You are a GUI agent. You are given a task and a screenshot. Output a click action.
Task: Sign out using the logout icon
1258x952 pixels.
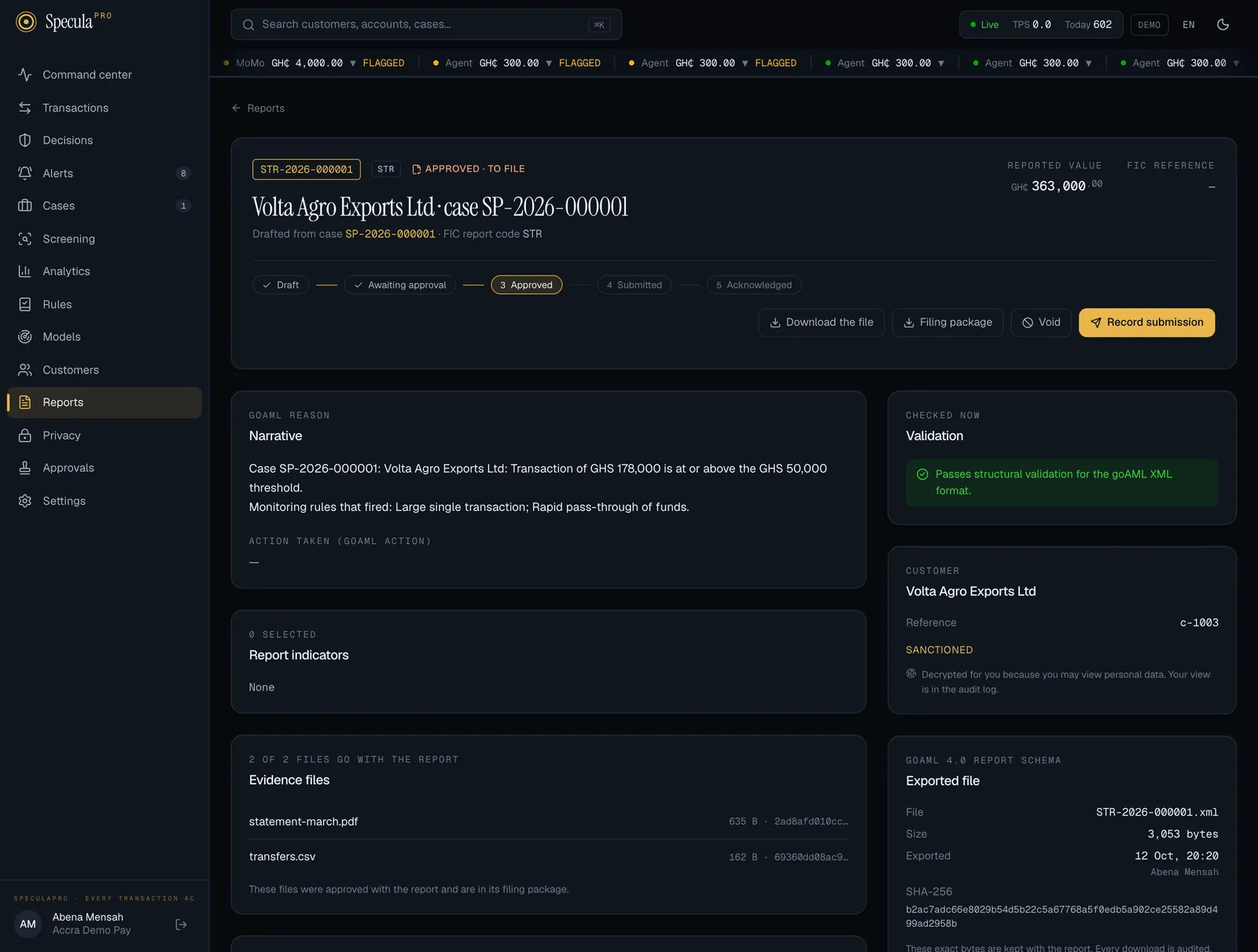tap(181, 924)
